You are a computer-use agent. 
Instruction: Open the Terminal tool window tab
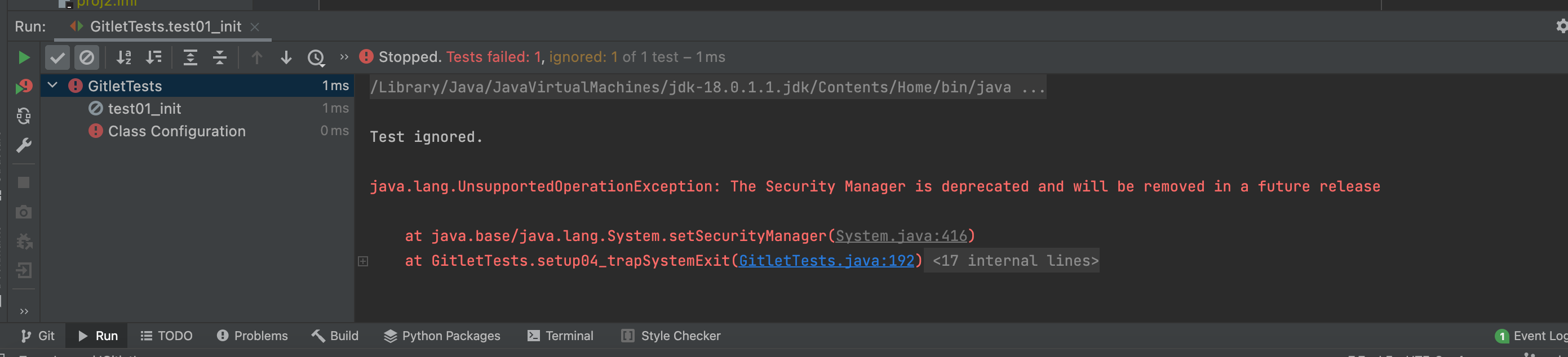[560, 336]
